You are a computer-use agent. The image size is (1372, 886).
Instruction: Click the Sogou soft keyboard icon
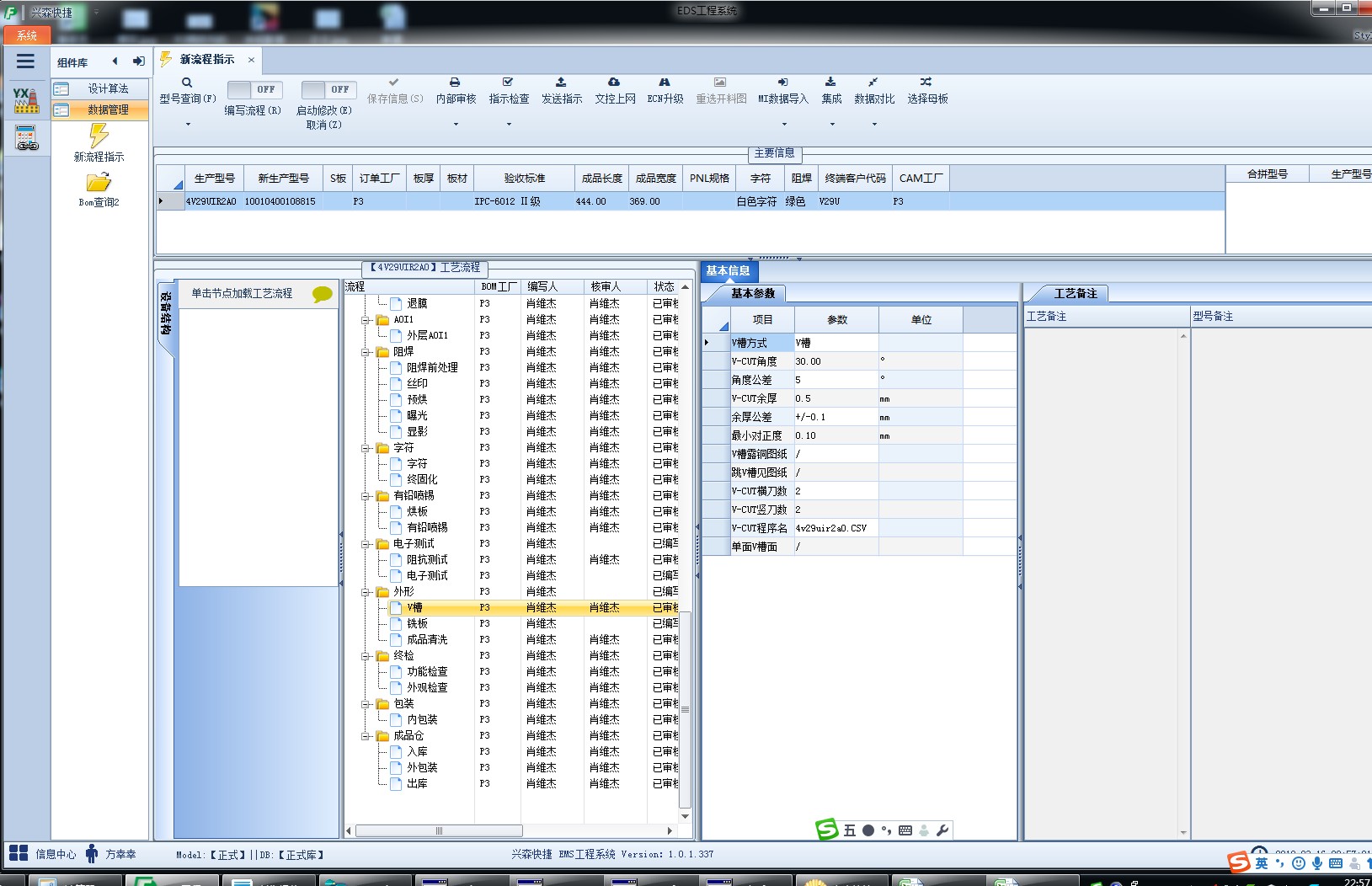click(905, 830)
